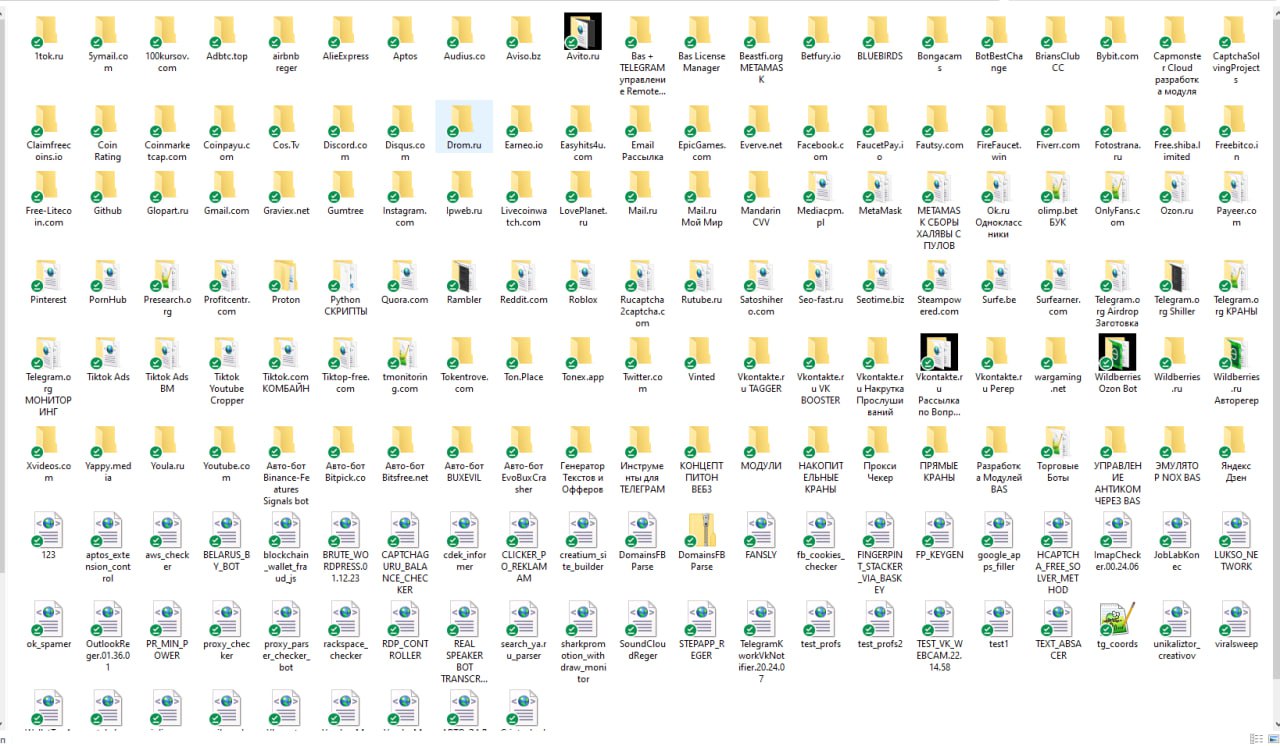
Task: Click the 'Pinterest' folder name
Action: point(48,300)
